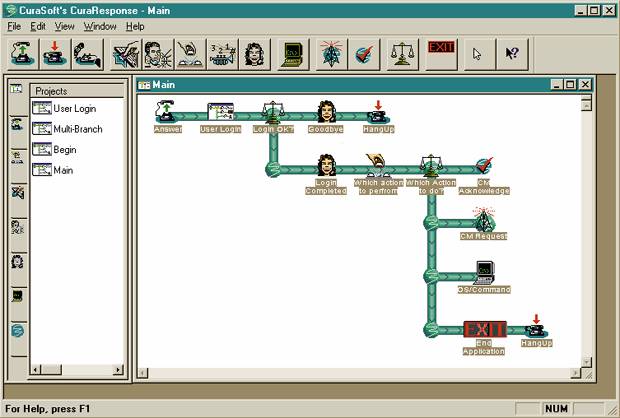This screenshot has height=418, width=620.
Task: Open the File menu
Action: 15,26
